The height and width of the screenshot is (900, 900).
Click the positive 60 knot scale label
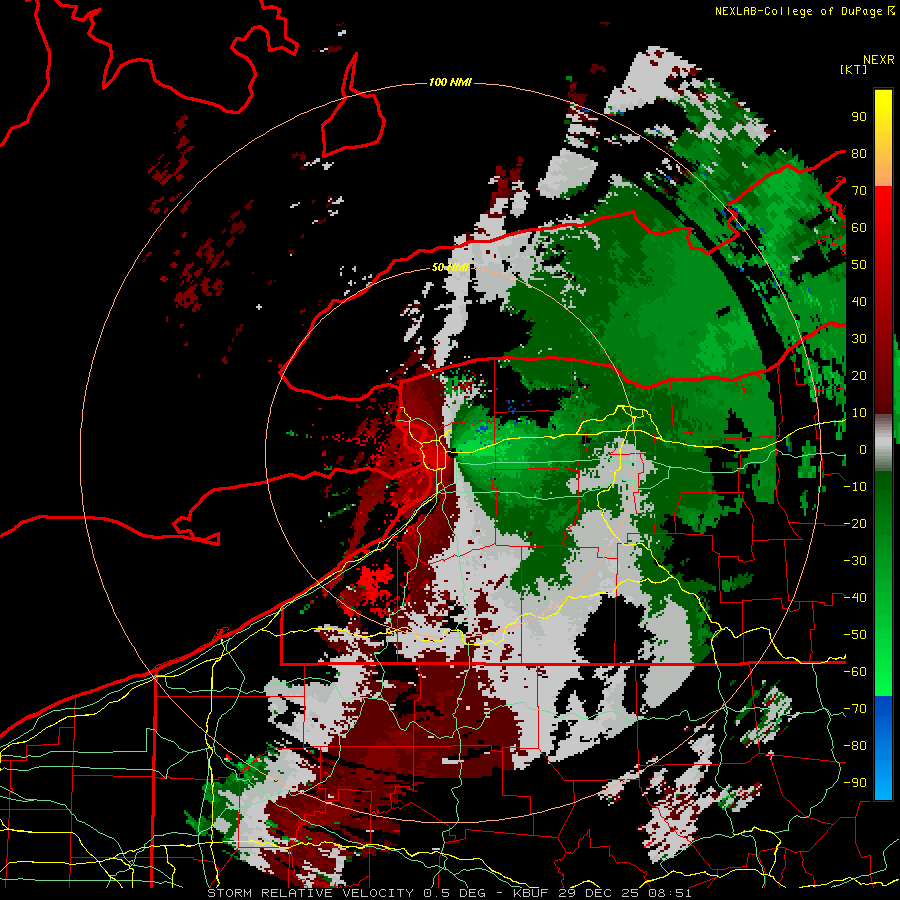(859, 227)
